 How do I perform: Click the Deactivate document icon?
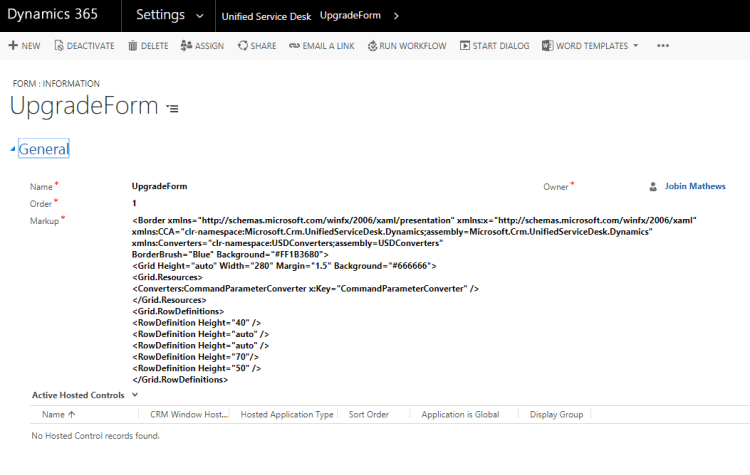tap(59, 45)
